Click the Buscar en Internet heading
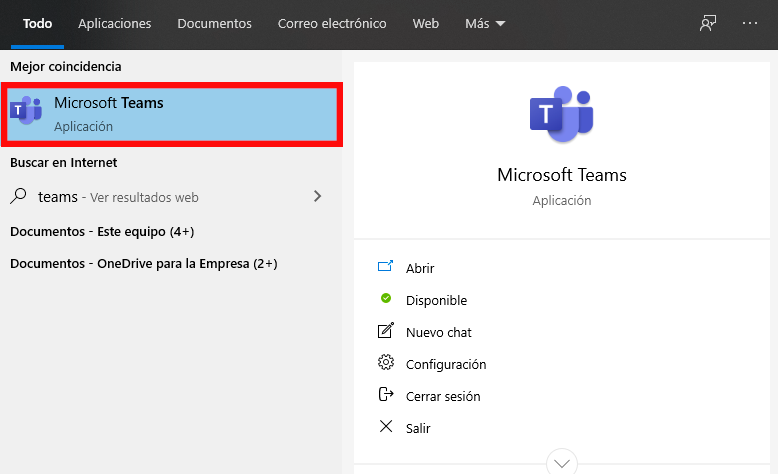Viewport: 778px width, 474px height. 64,163
